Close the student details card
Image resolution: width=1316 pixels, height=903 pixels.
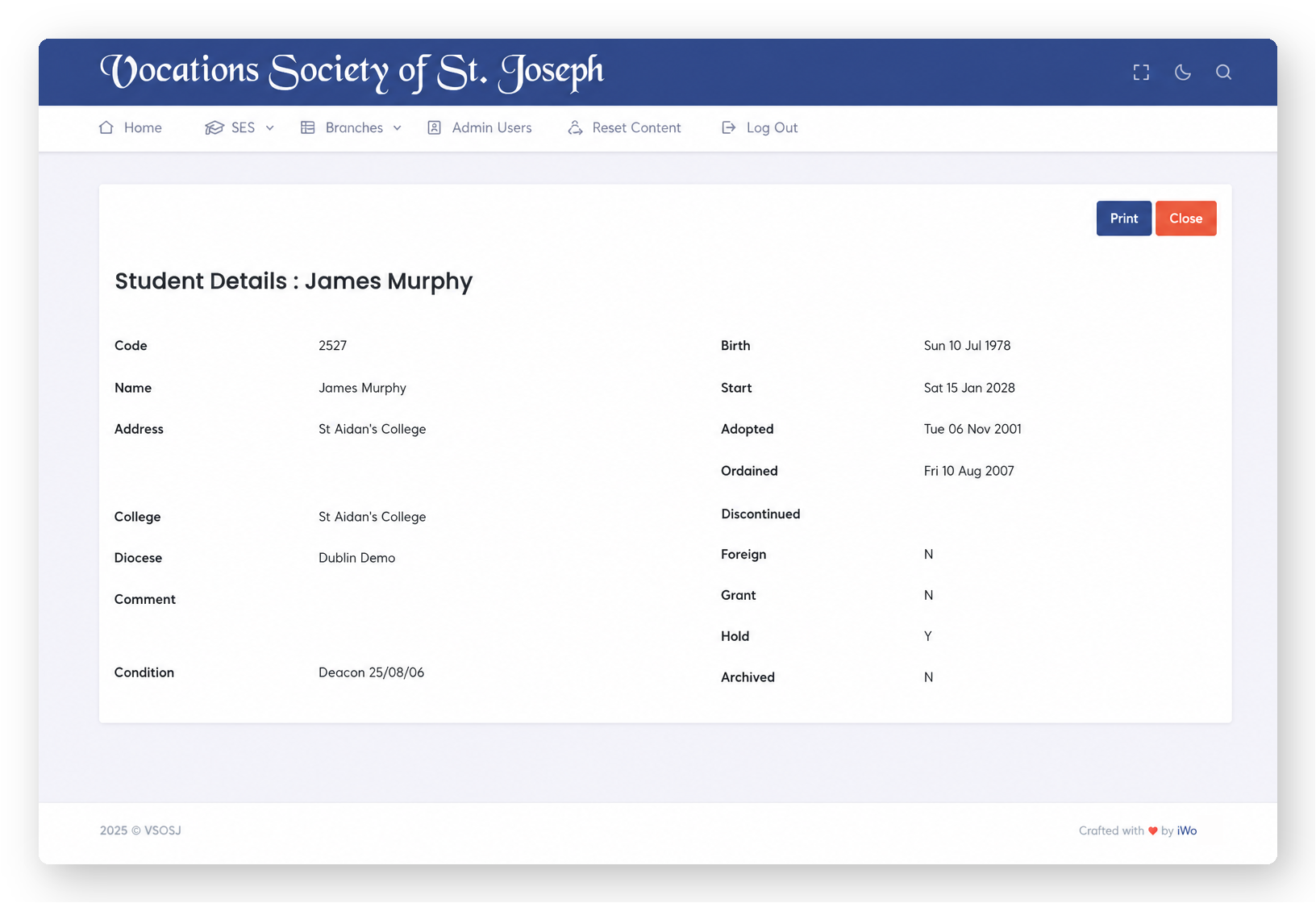1185,218
